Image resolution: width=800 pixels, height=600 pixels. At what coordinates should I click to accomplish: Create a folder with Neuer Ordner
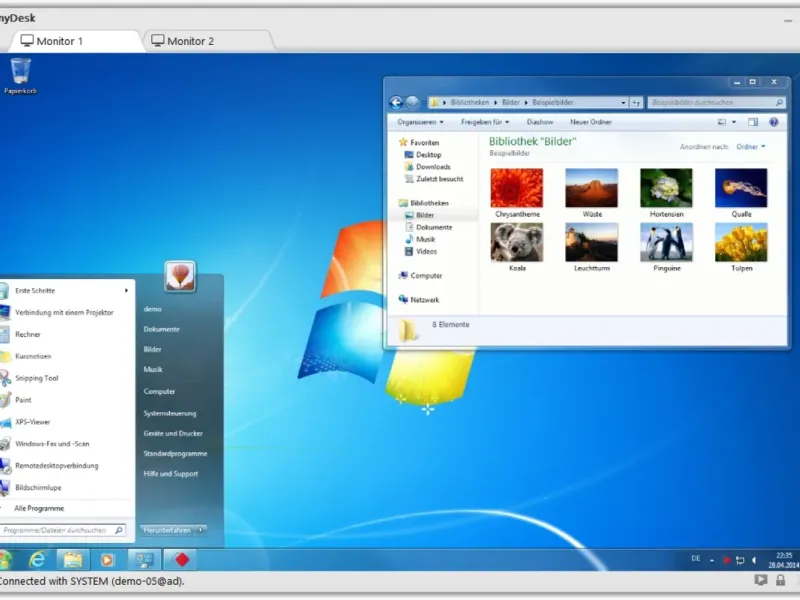(x=591, y=122)
